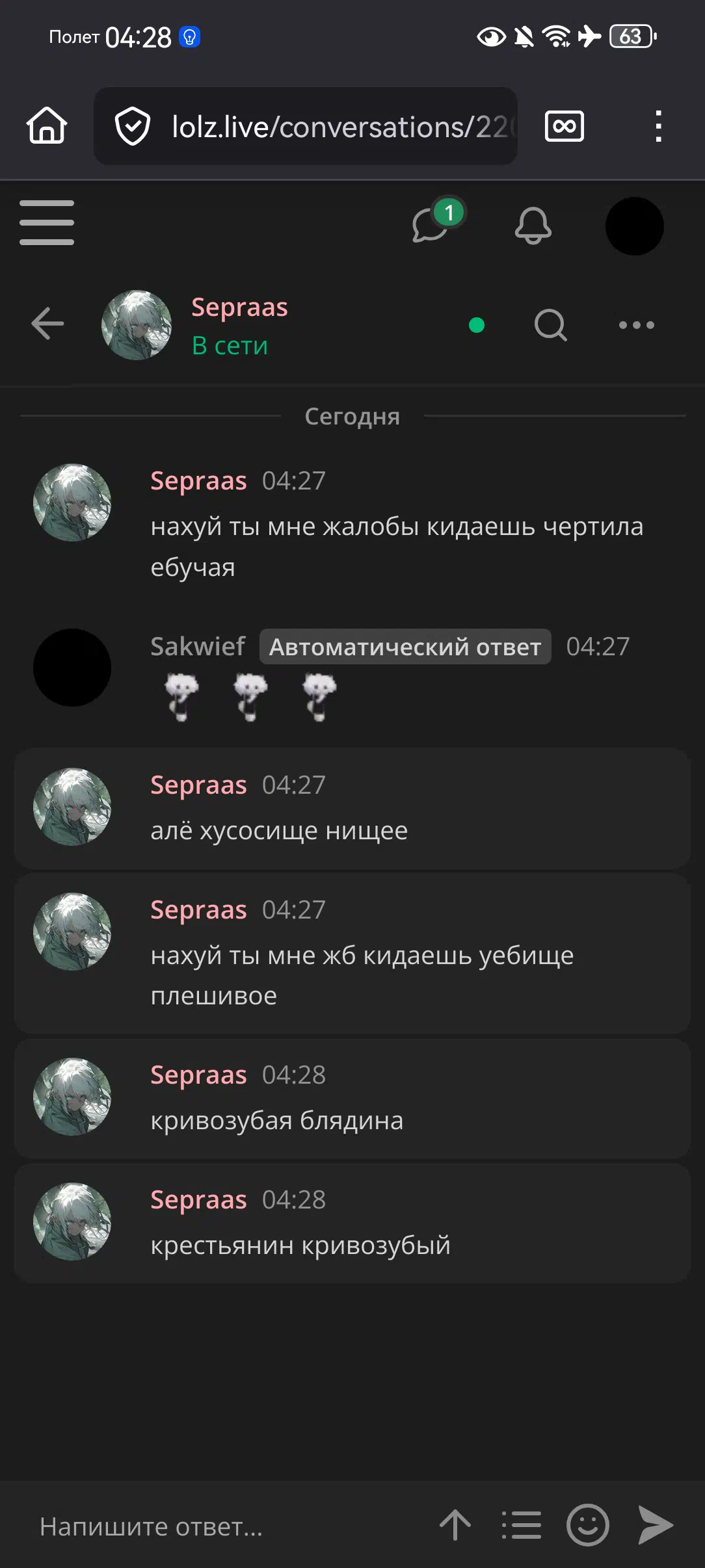Image resolution: width=705 pixels, height=1568 pixels.
Task: Go back with the left arrow
Action: coord(47,324)
